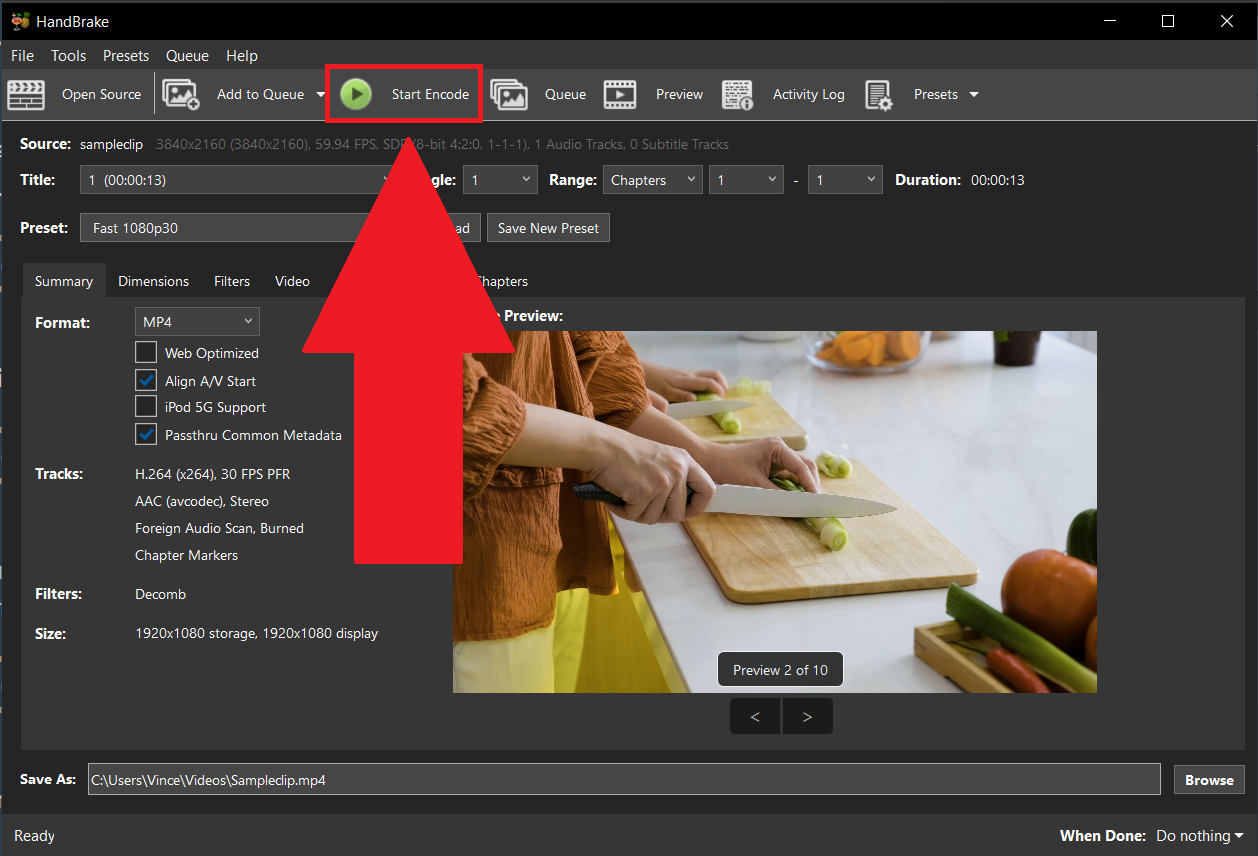This screenshot has width=1258, height=856.
Task: Switch to the Dimensions tab
Action: click(x=153, y=281)
